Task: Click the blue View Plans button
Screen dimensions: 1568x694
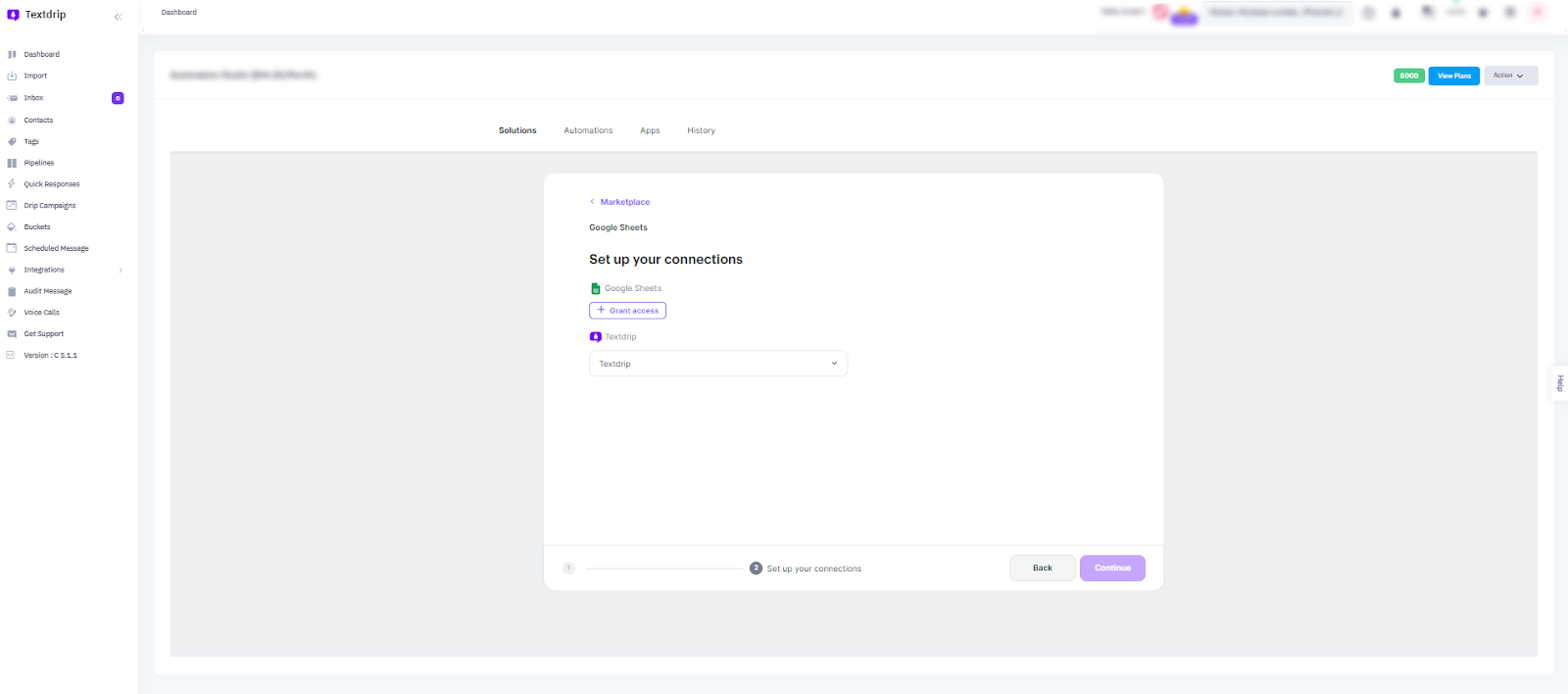Action: pyautogui.click(x=1454, y=75)
